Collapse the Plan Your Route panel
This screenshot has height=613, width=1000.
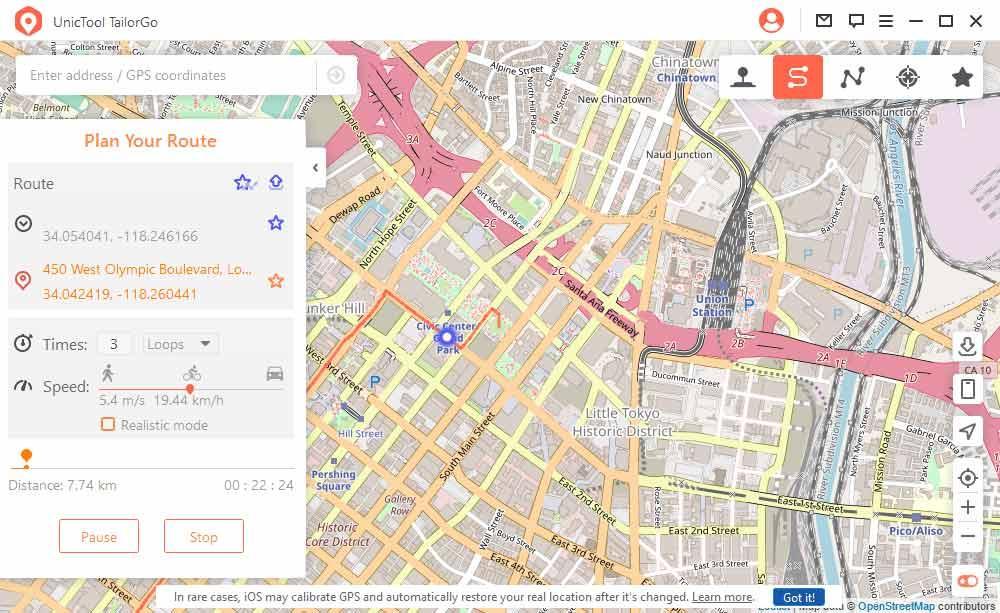pos(316,168)
